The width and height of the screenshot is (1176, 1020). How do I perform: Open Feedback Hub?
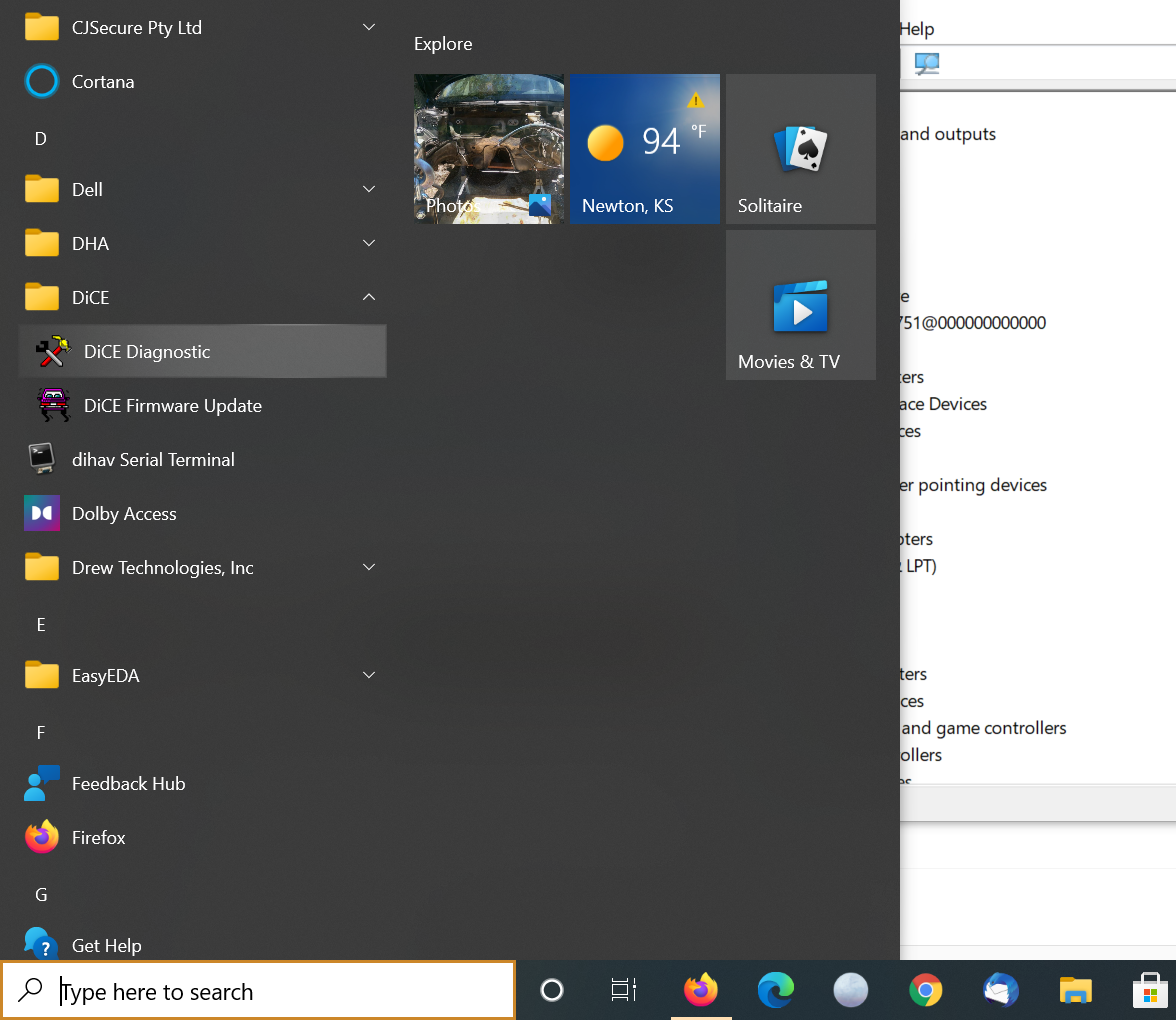click(x=128, y=784)
